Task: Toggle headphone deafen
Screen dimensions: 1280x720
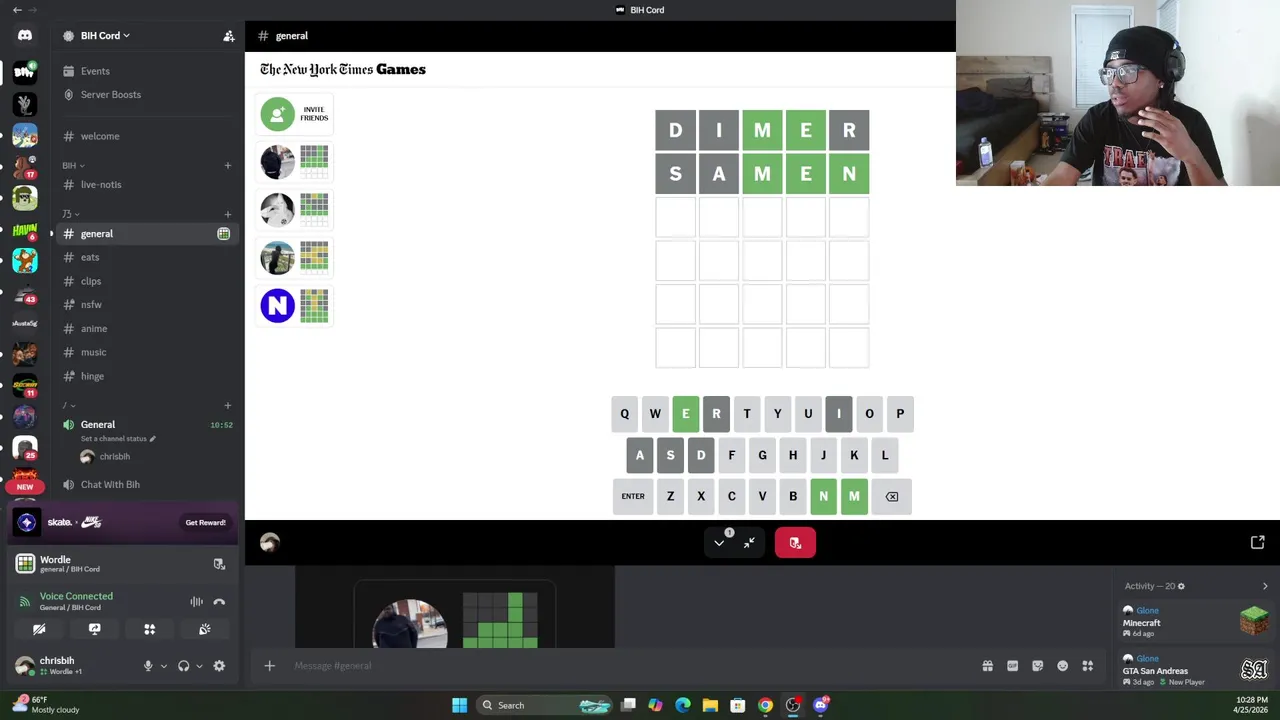Action: click(x=183, y=666)
